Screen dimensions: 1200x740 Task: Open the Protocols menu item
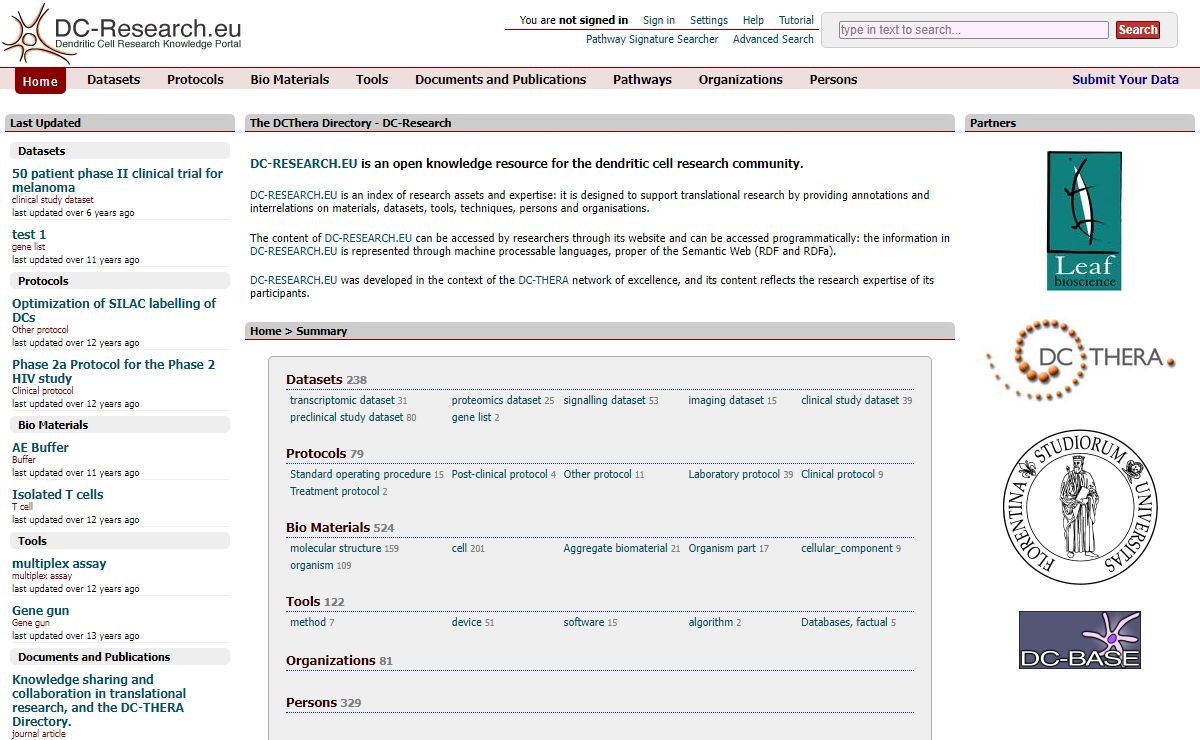pos(195,80)
